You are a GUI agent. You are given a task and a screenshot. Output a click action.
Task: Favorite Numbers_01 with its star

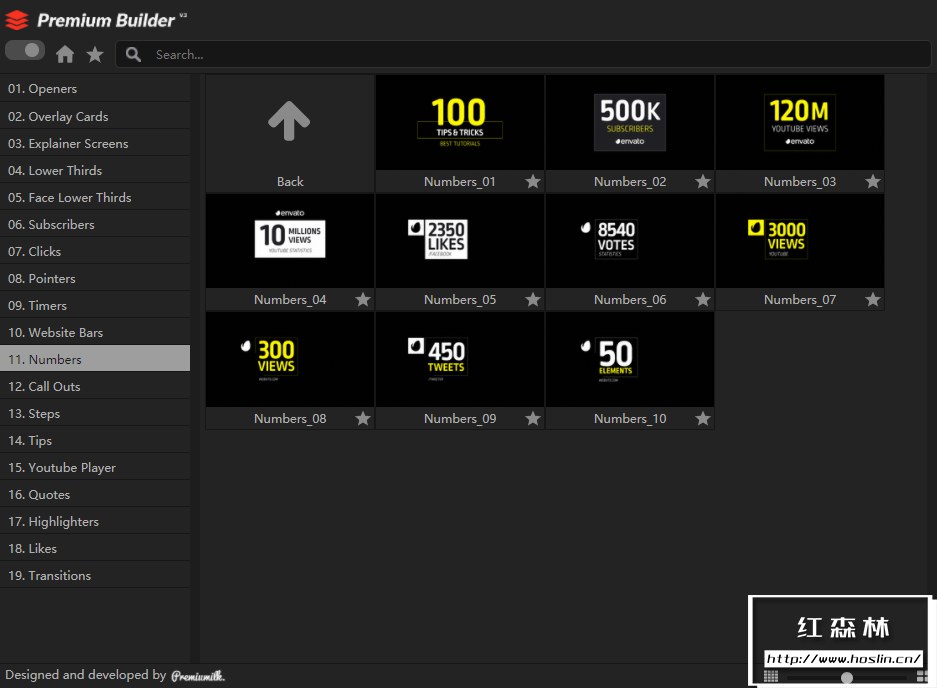(x=533, y=182)
